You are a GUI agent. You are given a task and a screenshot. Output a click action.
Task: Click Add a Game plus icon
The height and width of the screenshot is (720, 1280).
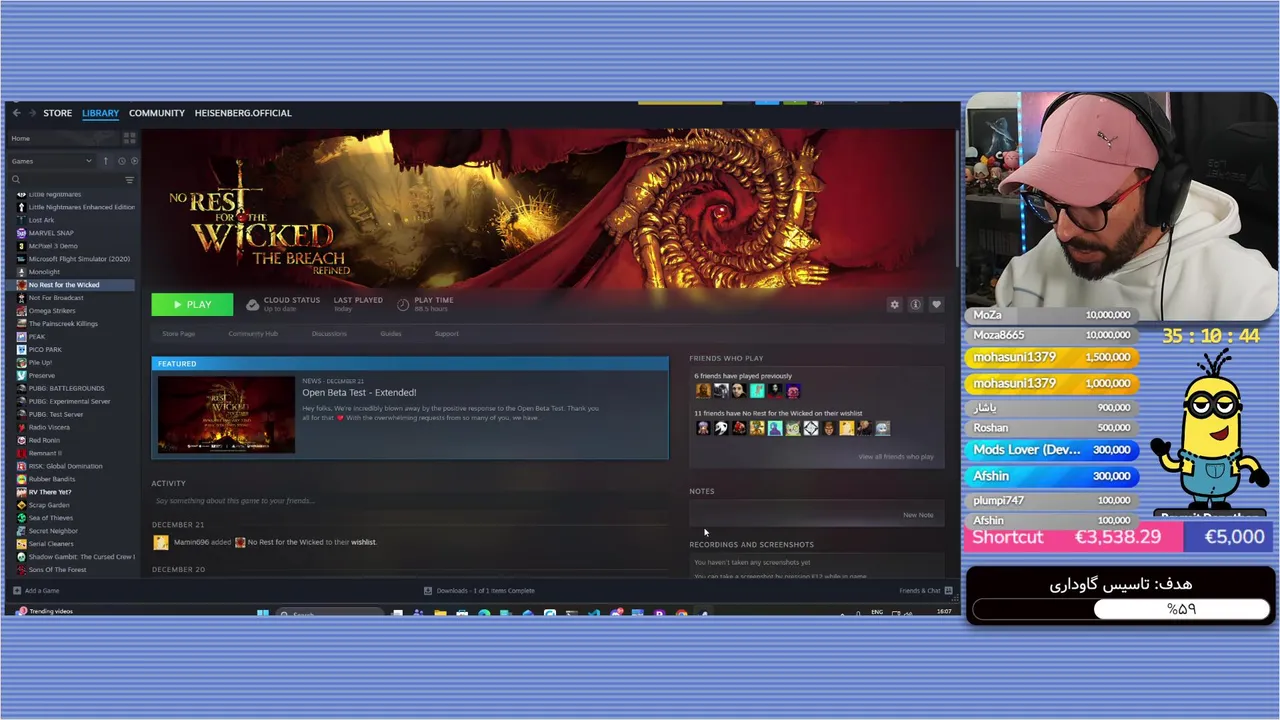[x=17, y=591]
